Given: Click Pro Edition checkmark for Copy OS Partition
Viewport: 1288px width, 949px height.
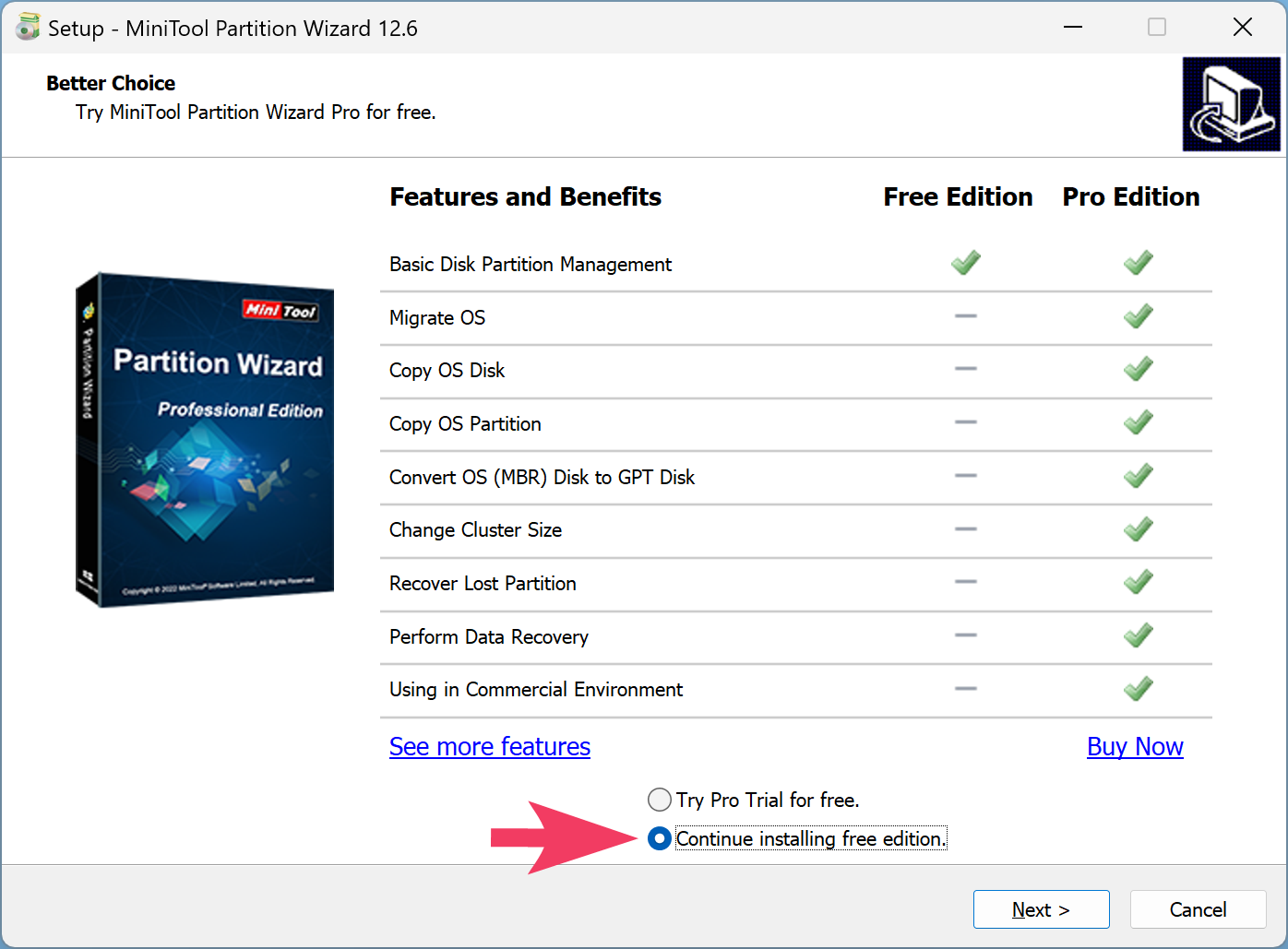Looking at the screenshot, I should click(x=1139, y=422).
